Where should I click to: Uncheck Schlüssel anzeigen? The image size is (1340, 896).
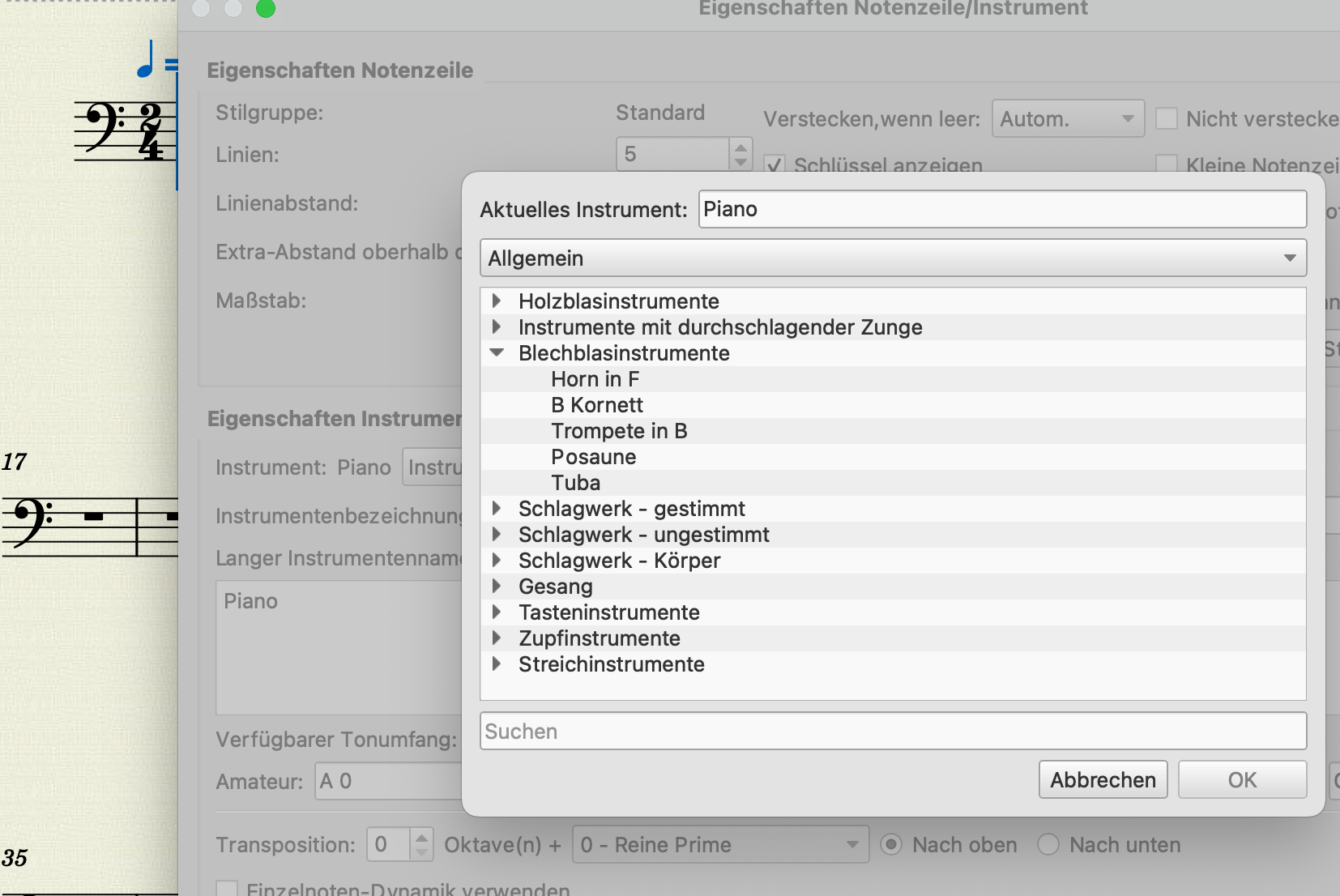776,164
